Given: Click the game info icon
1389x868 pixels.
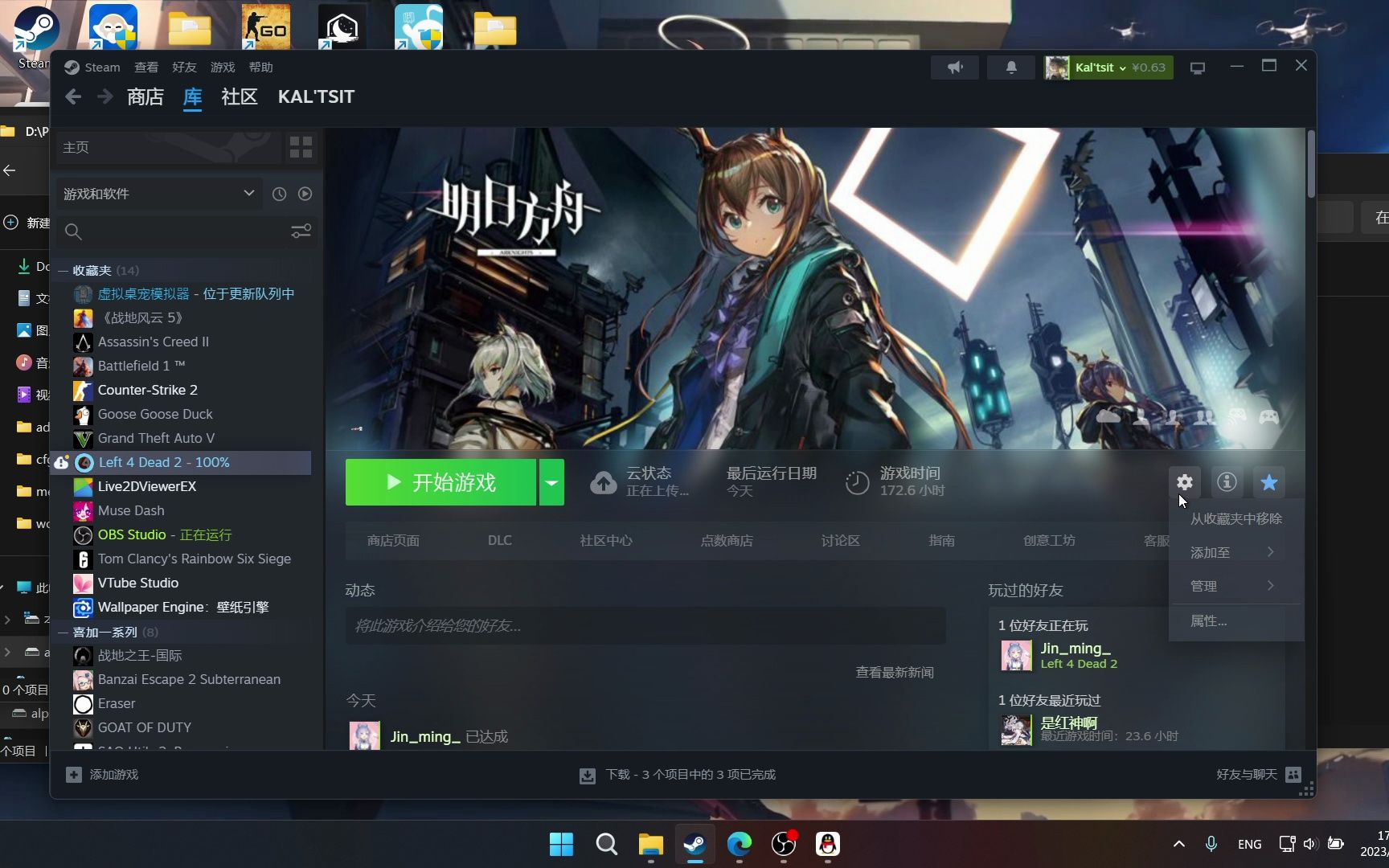Looking at the screenshot, I should coord(1227,482).
